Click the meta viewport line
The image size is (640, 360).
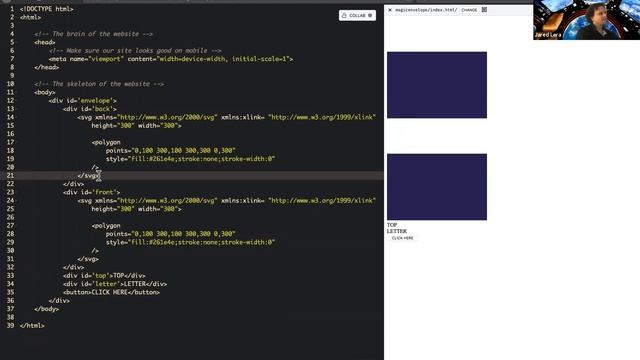(171, 59)
